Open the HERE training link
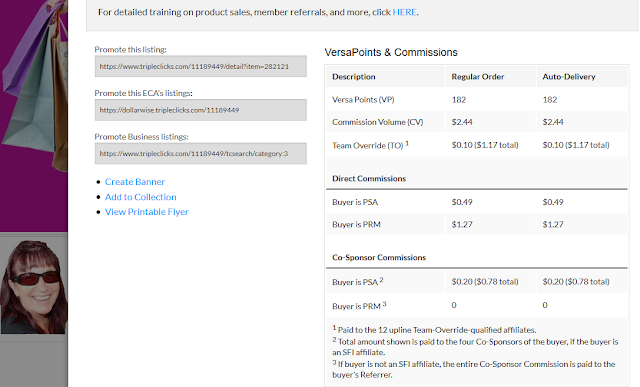The image size is (640, 387). pyautogui.click(x=404, y=12)
